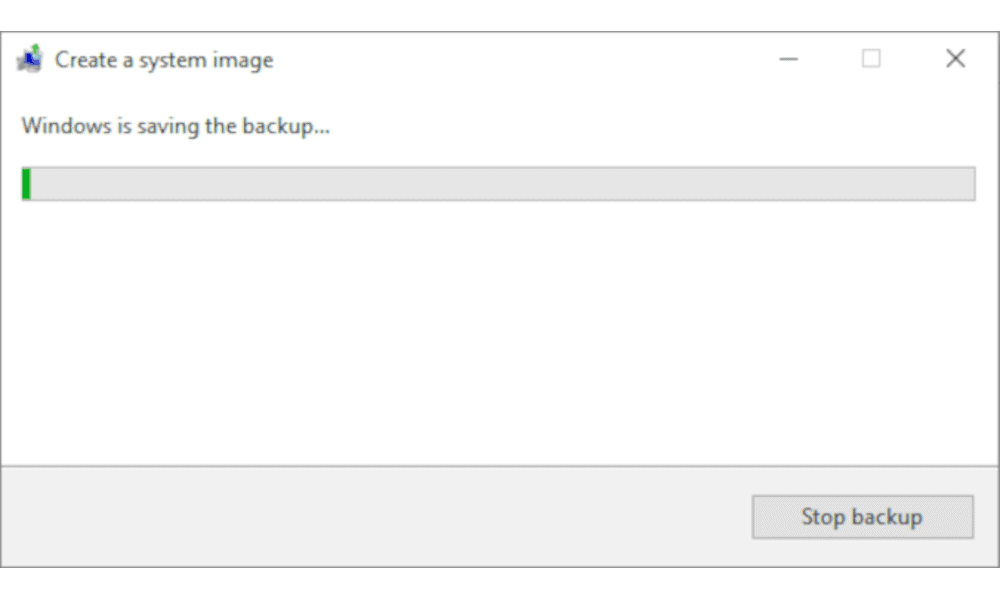Click the empty white dialog body area
Screen dimensions: 1000x600
tap(499, 332)
